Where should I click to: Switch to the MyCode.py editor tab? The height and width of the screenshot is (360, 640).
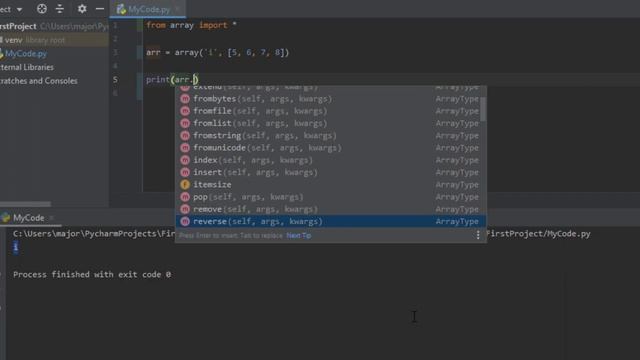(x=148, y=9)
